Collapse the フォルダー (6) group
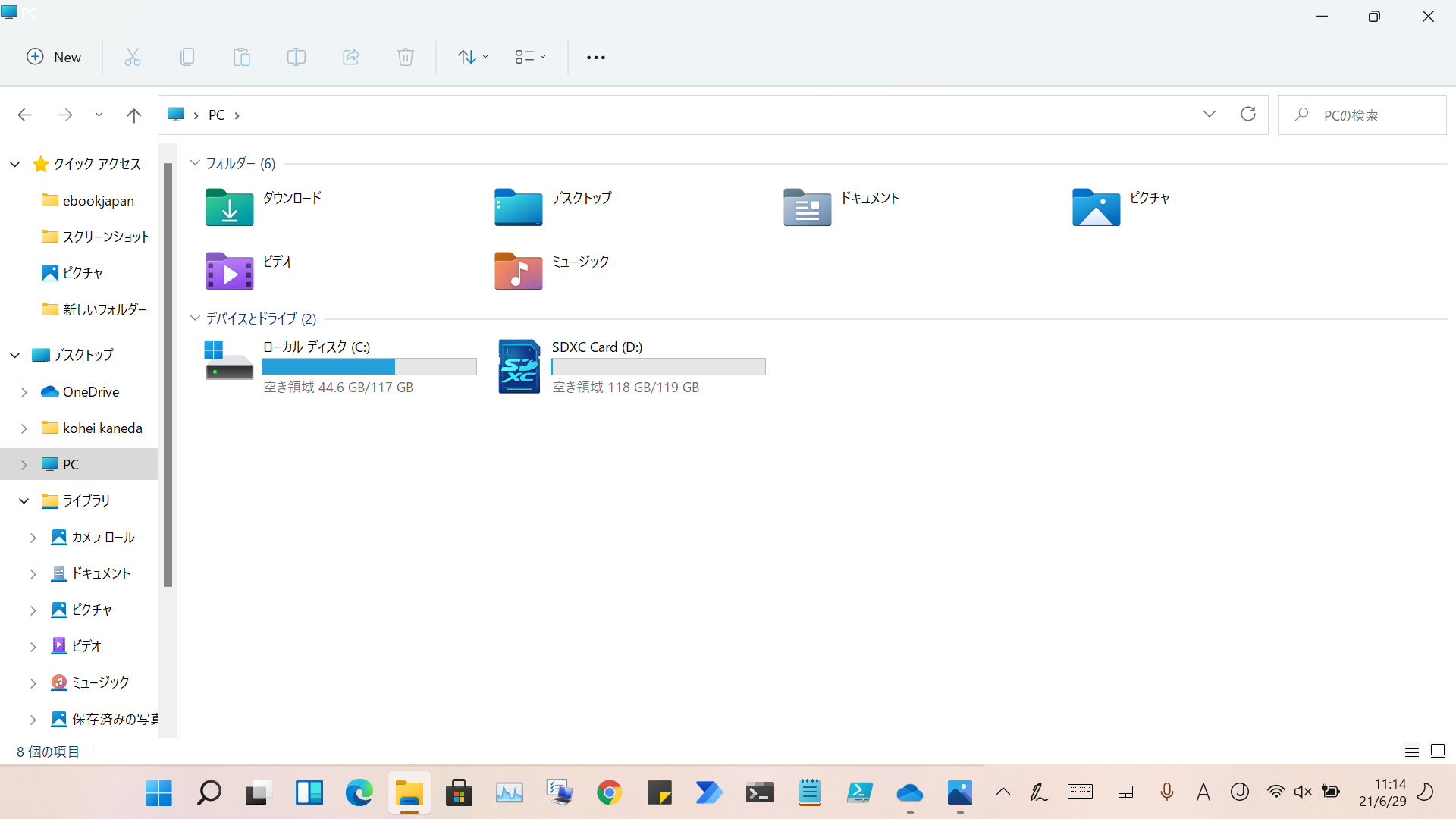 tap(196, 163)
